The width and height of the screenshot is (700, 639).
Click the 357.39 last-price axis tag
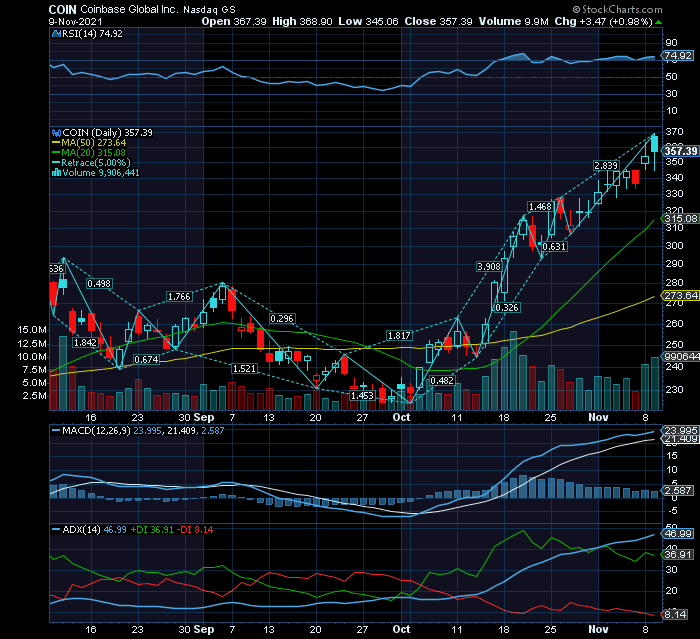(680, 151)
